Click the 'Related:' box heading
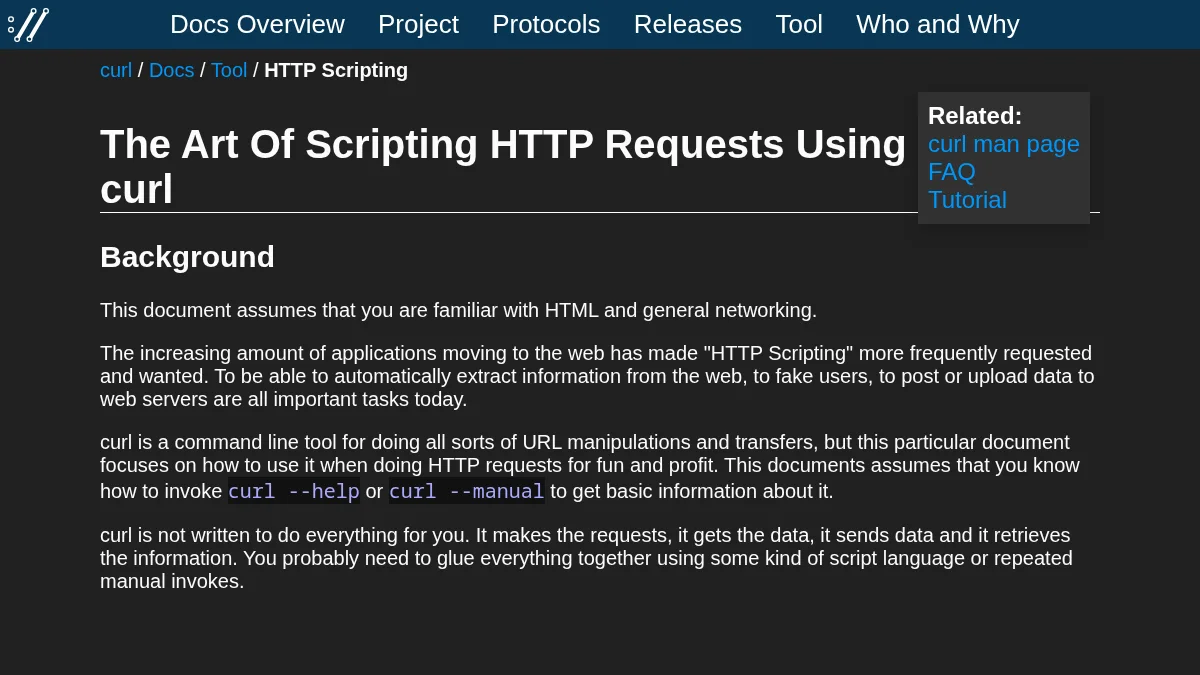Viewport: 1200px width, 675px height. [975, 116]
